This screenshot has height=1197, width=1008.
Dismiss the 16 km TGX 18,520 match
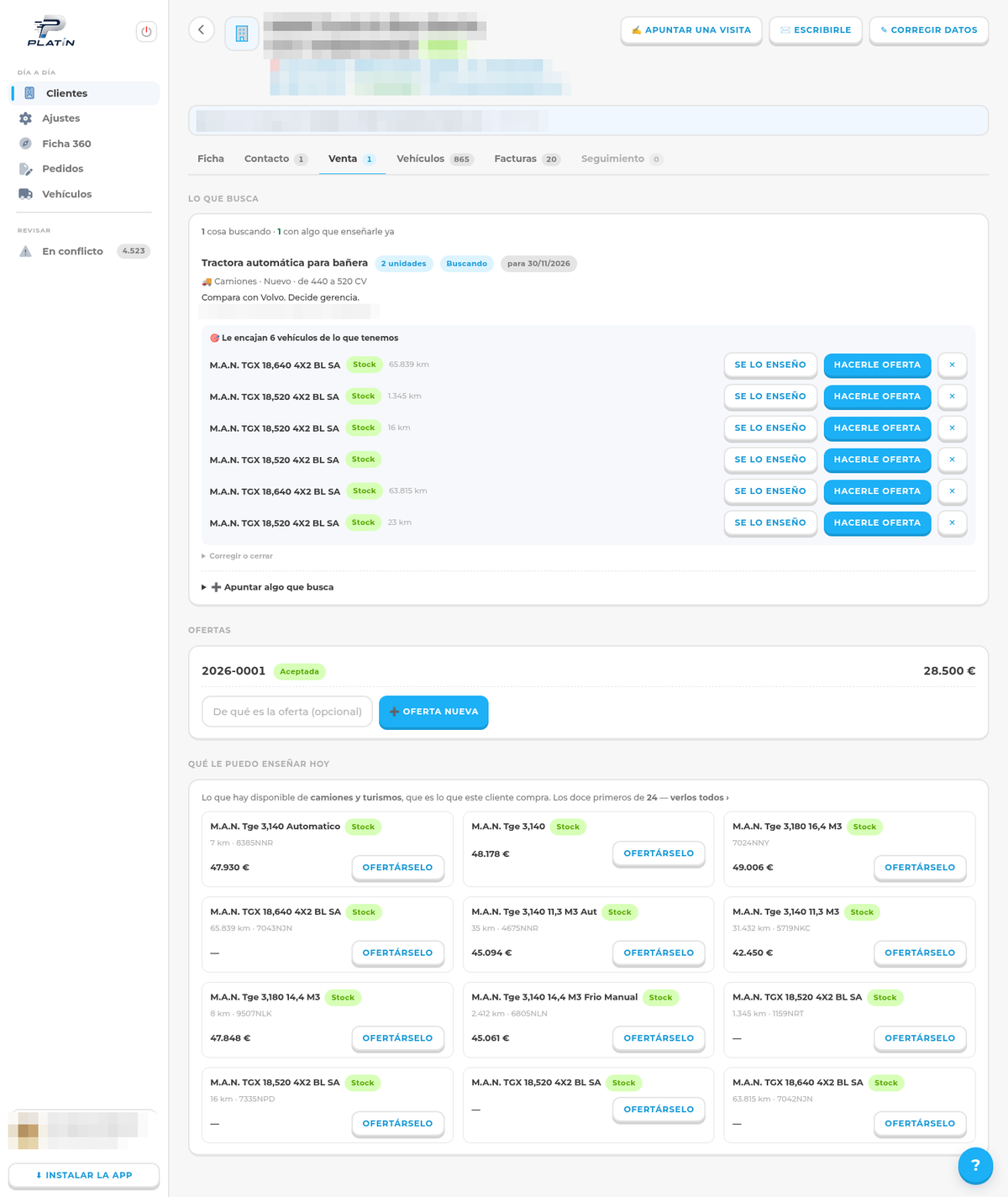(x=952, y=428)
